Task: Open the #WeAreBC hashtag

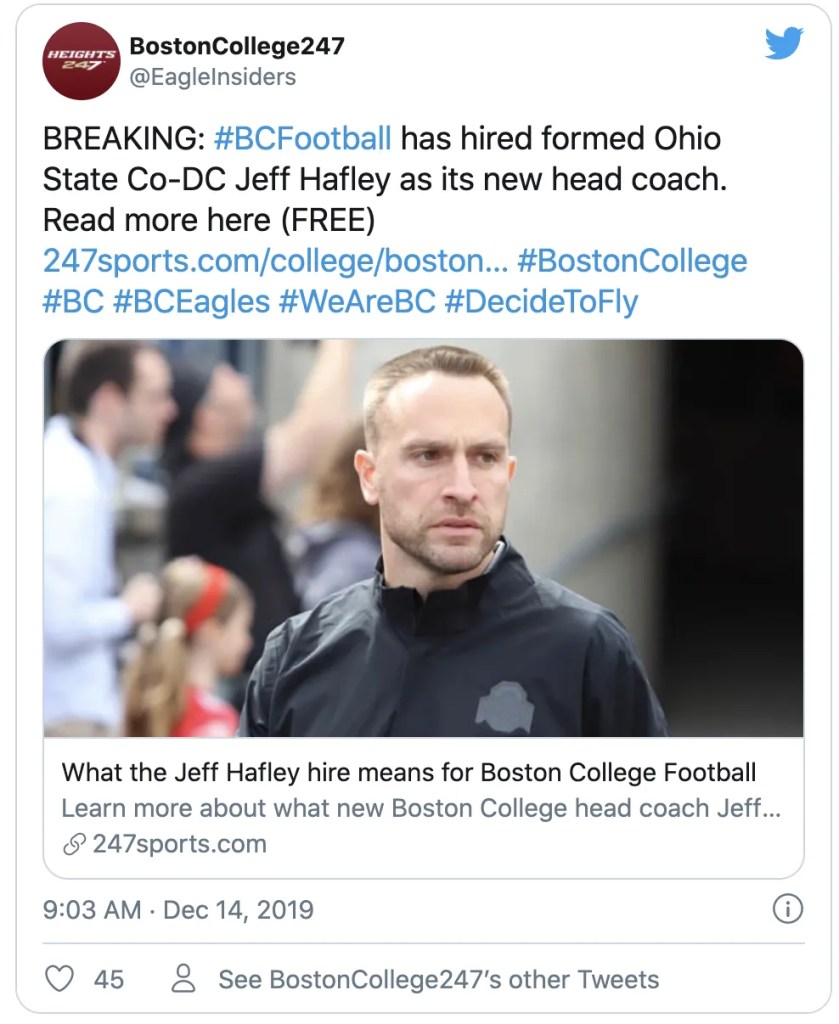Action: pos(355,302)
